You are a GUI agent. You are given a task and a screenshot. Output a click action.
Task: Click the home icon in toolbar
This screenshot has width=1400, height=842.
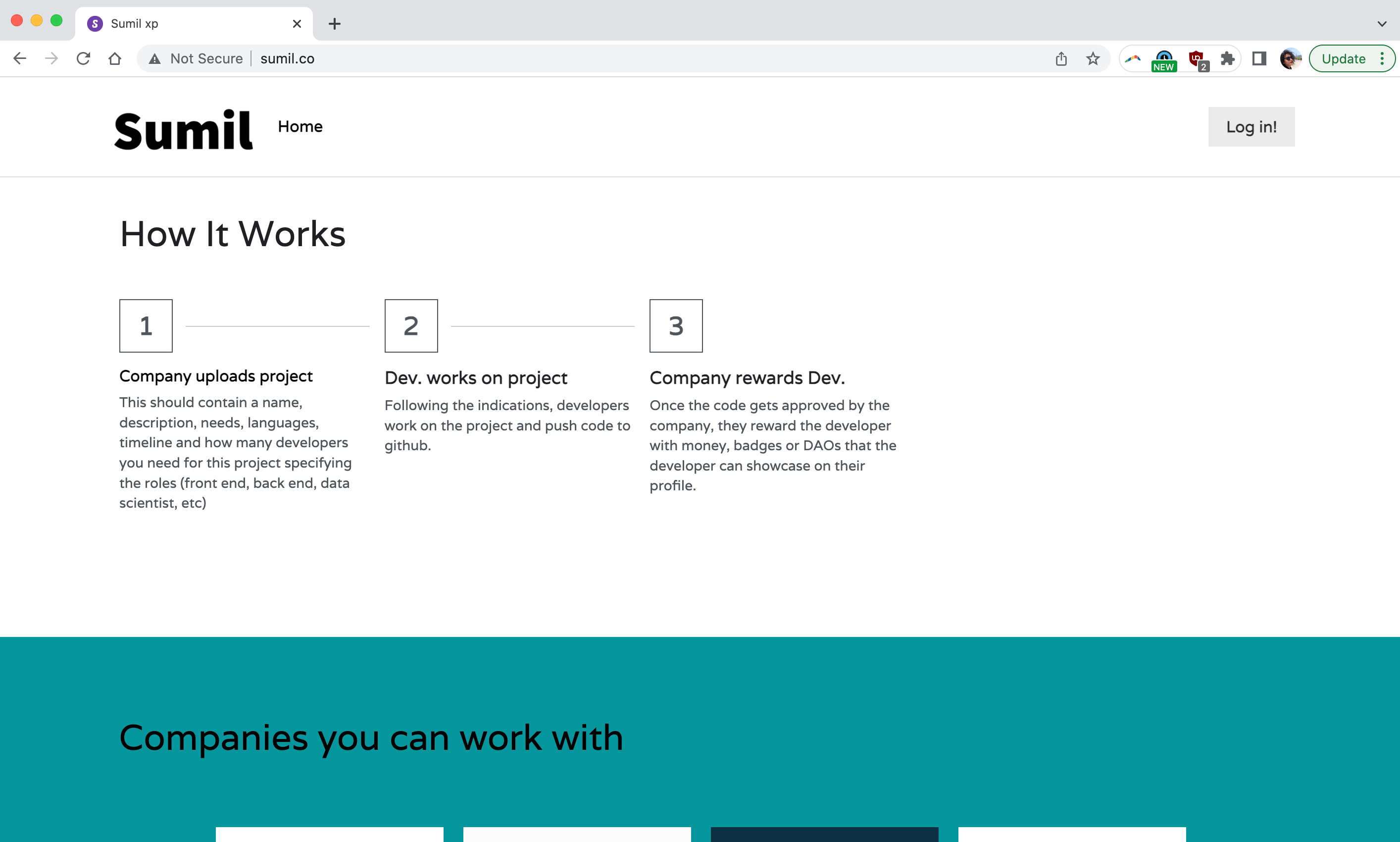pos(114,58)
